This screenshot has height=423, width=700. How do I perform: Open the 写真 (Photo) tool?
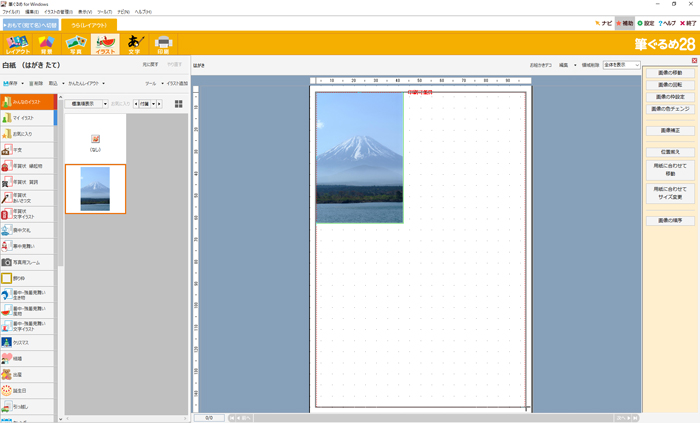click(75, 44)
